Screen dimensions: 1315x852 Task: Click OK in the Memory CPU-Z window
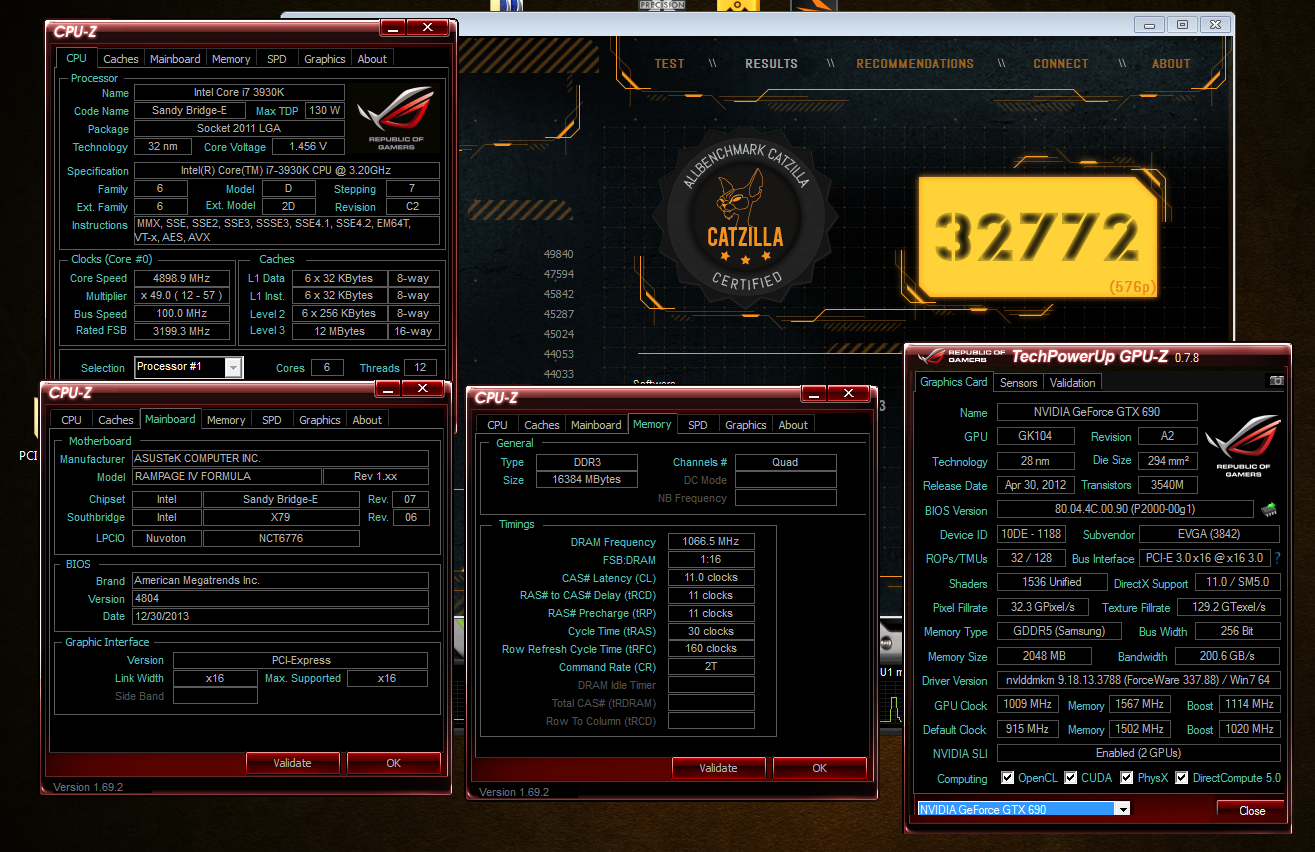click(x=819, y=768)
